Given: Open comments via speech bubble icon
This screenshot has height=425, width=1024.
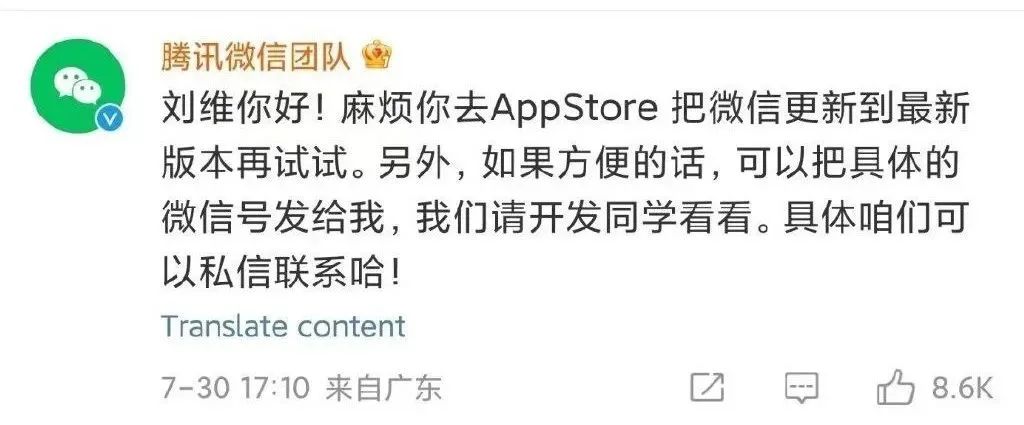Looking at the screenshot, I should (801, 388).
